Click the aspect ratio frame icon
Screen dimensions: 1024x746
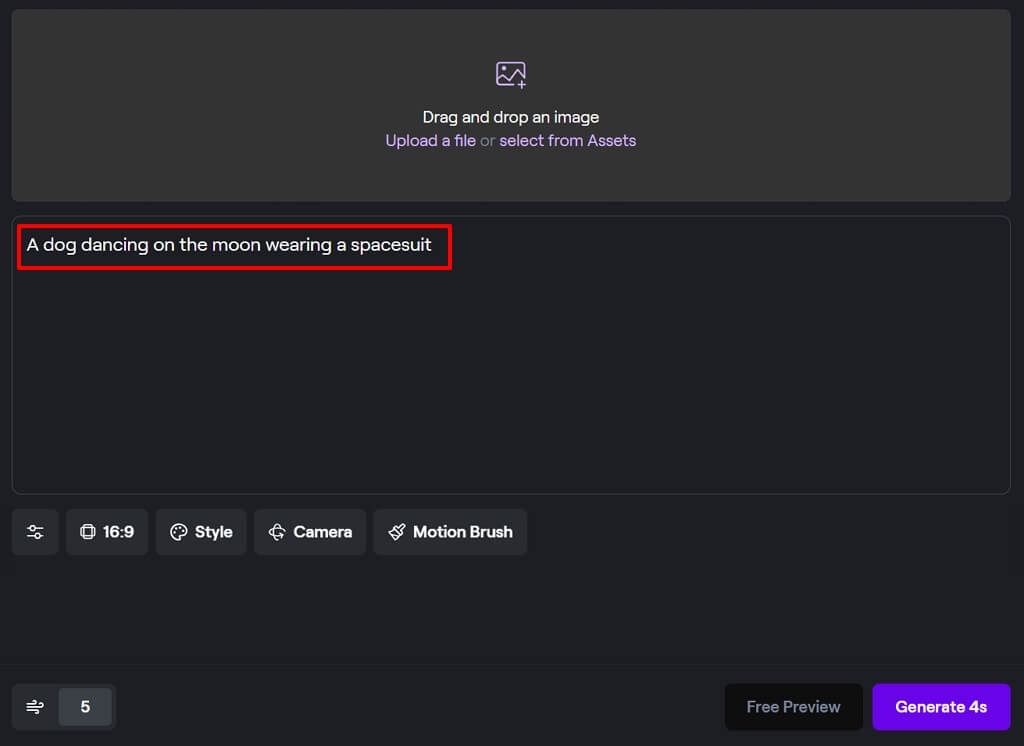click(87, 532)
